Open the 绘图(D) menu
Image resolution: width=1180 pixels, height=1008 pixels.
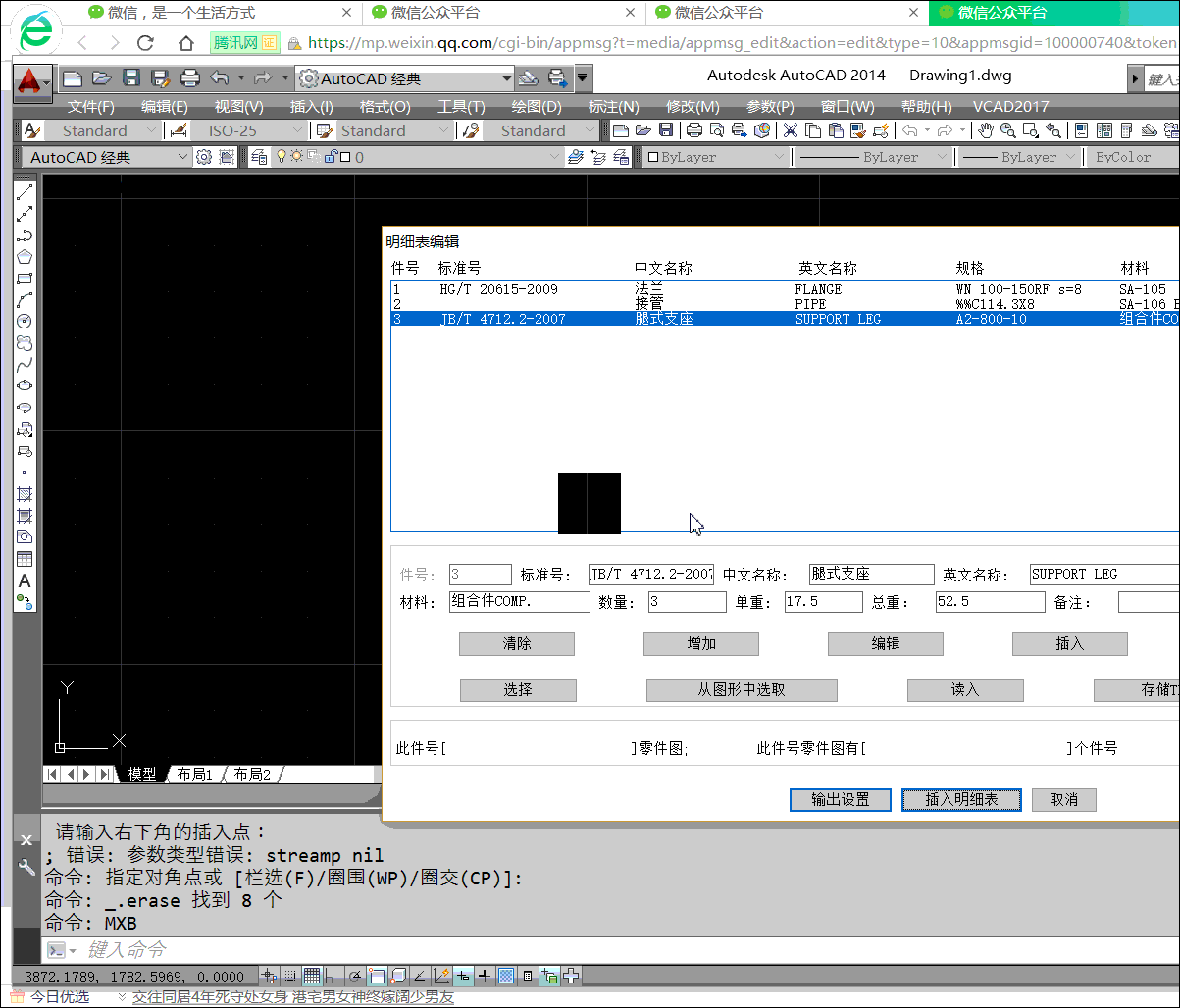537,106
